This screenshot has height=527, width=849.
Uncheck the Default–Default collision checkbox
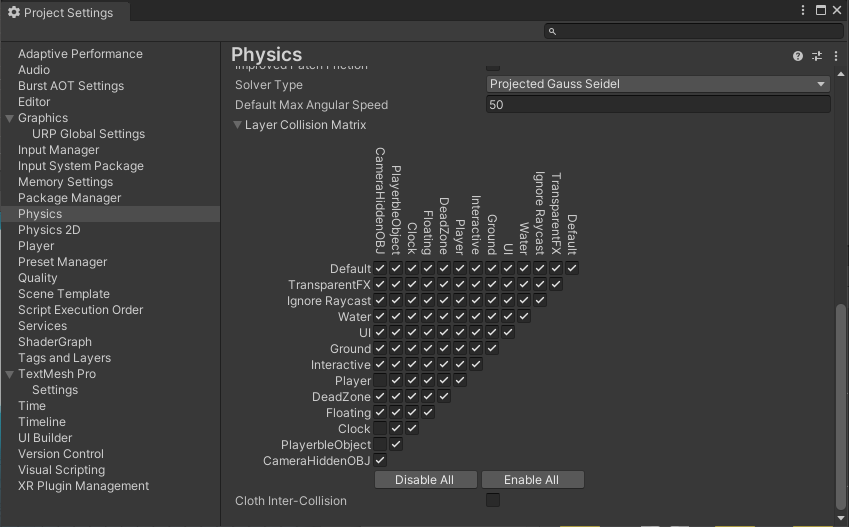click(572, 269)
